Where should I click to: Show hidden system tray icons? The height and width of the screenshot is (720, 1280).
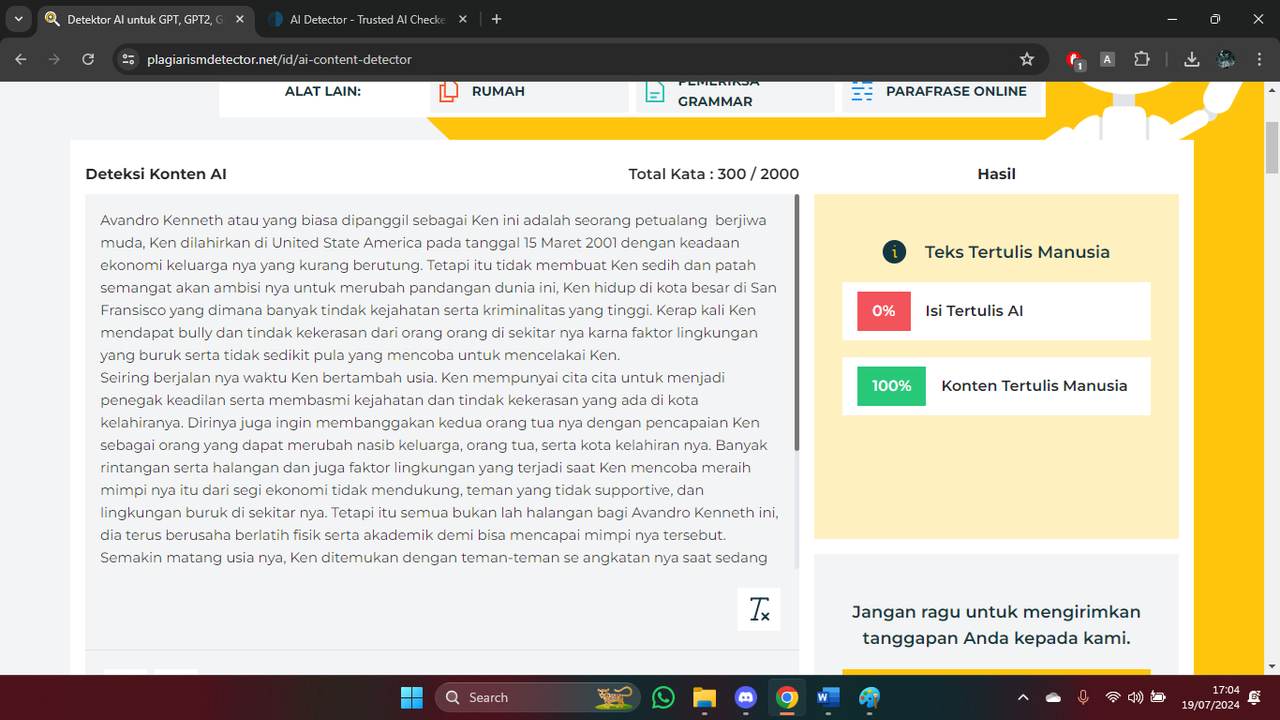point(1022,697)
